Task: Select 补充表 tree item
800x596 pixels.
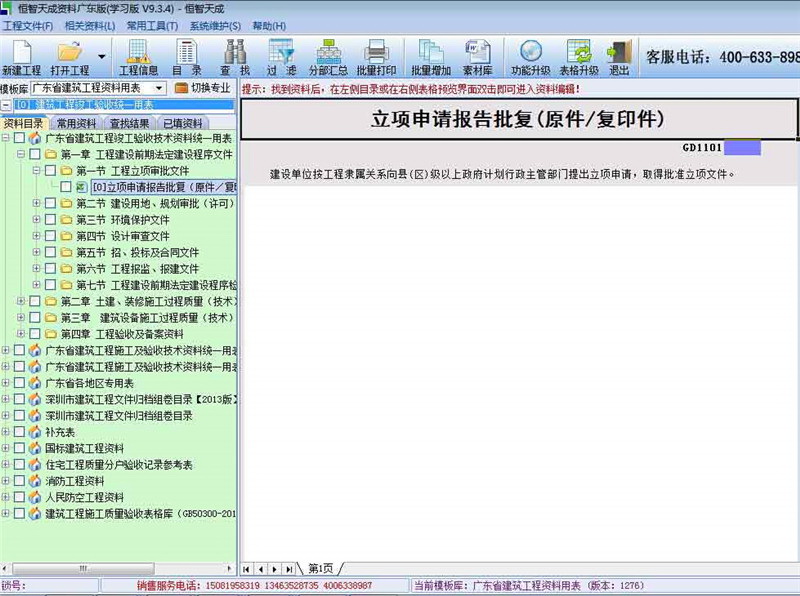Action: (x=60, y=432)
